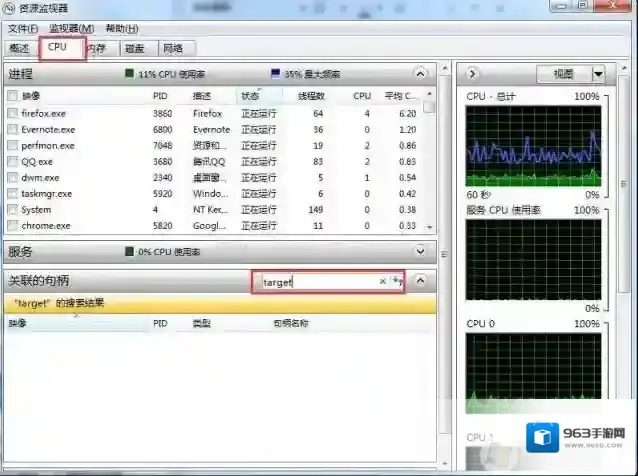The width and height of the screenshot is (638, 476).
Task: Sort processes by the PID column header
Action: (160, 96)
